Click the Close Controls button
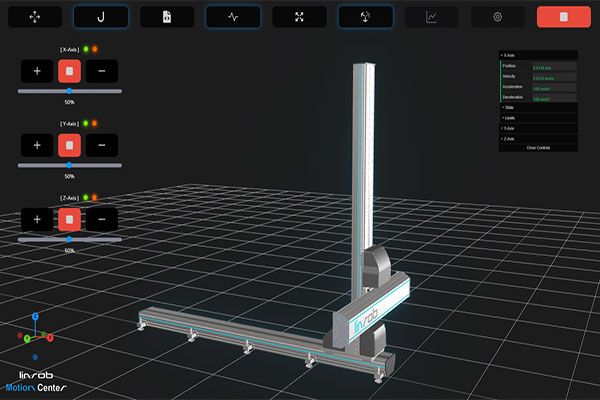 point(538,148)
